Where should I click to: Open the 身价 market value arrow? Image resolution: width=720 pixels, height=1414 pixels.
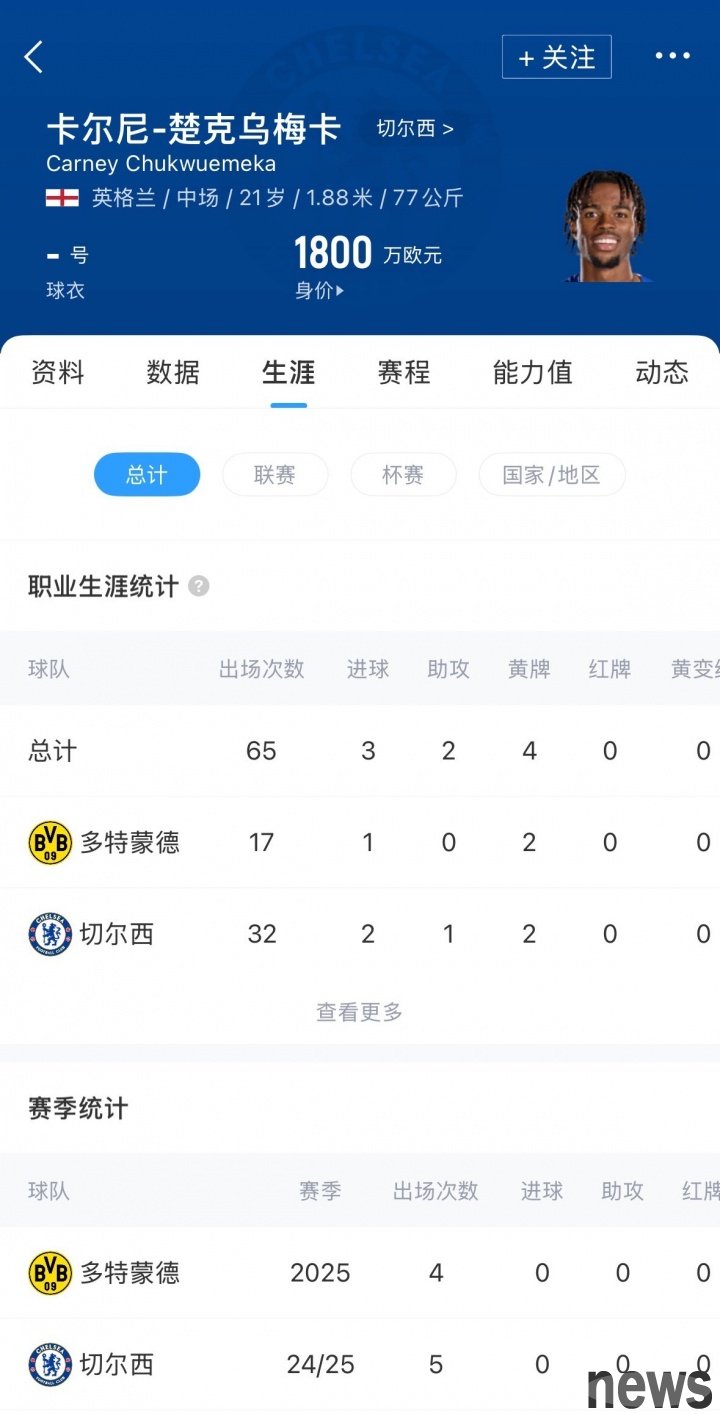320,291
